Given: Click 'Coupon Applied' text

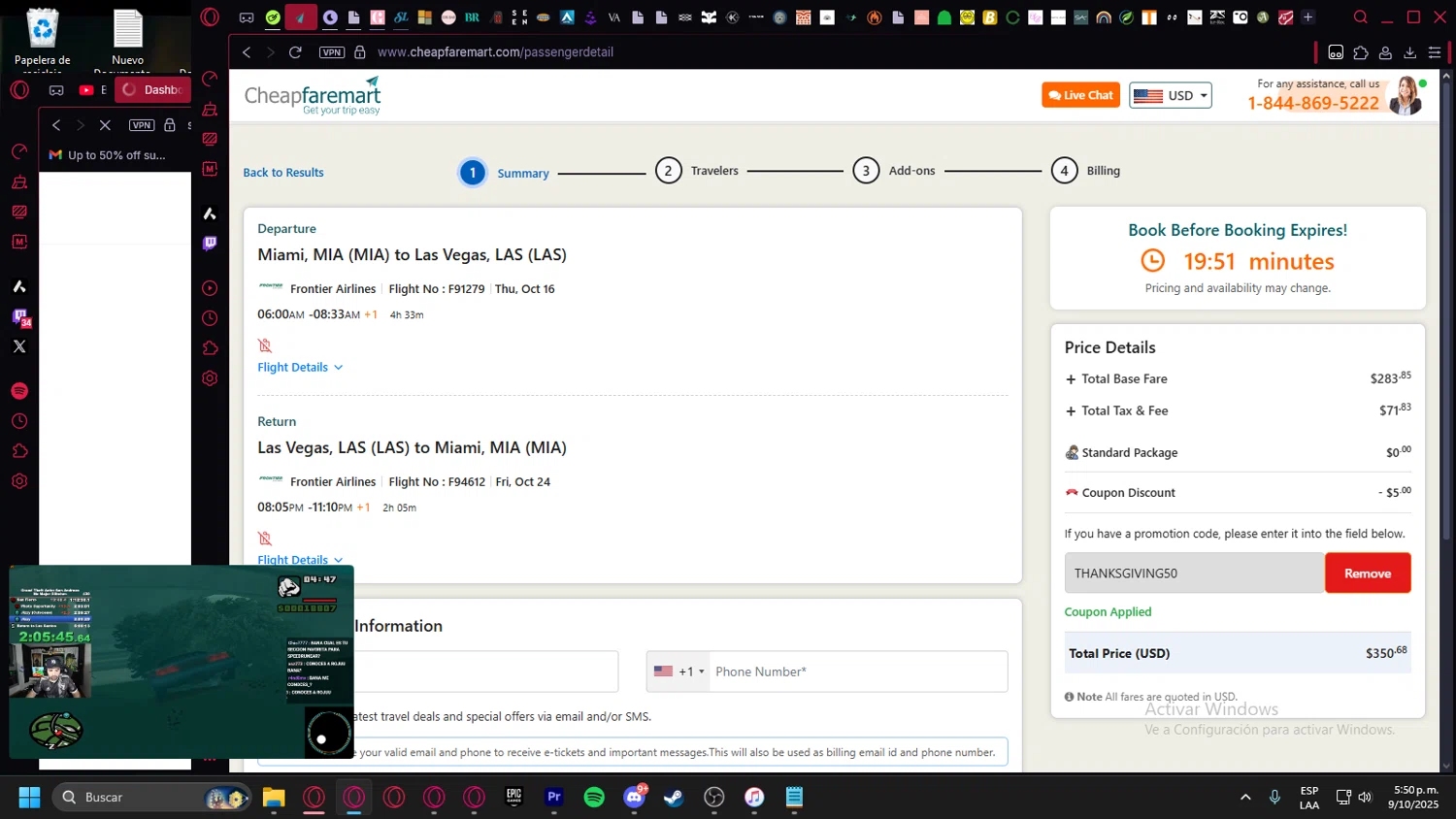Looking at the screenshot, I should pos(1108,612).
